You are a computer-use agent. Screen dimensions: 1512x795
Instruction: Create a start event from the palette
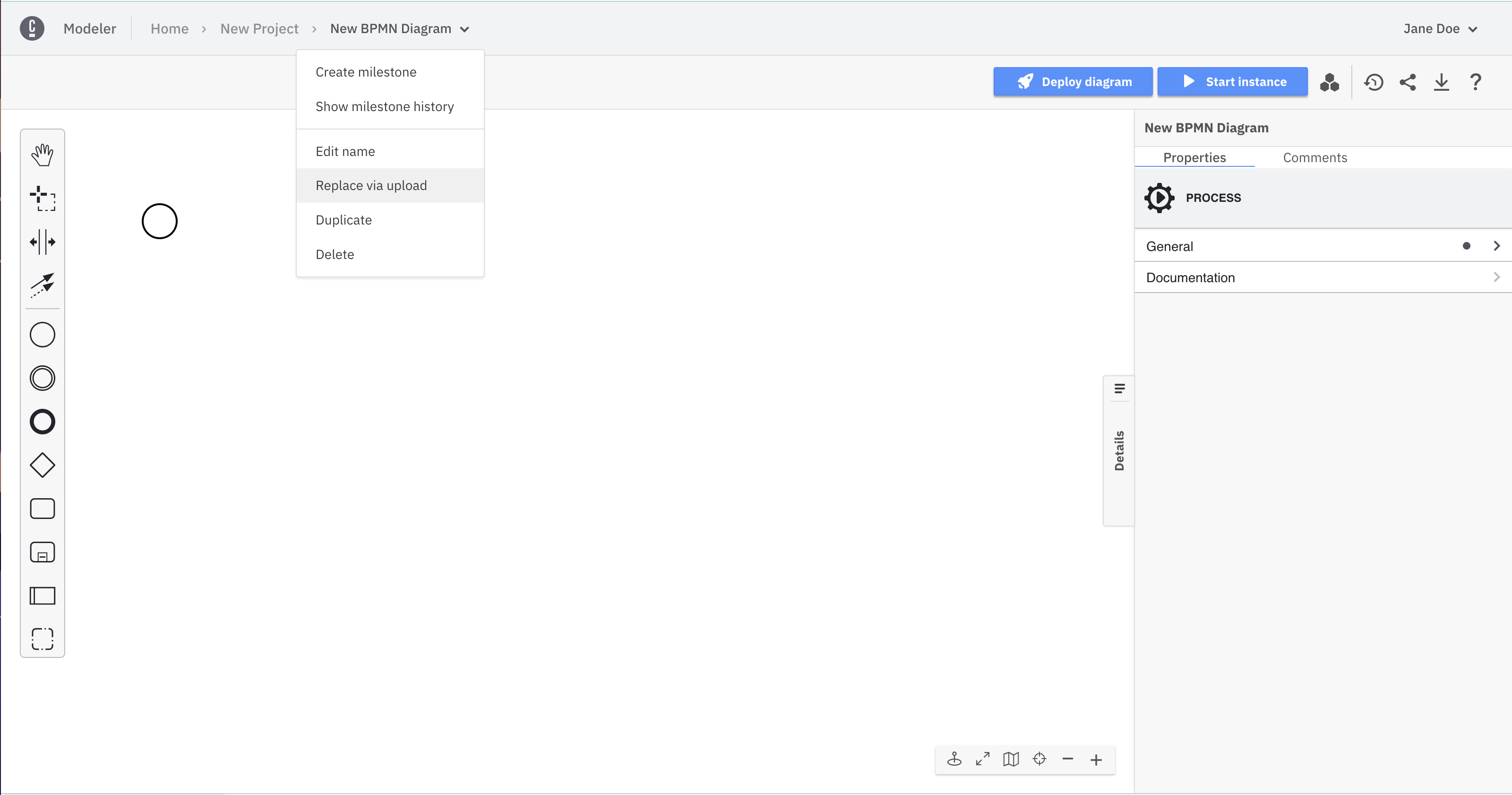(x=42, y=335)
